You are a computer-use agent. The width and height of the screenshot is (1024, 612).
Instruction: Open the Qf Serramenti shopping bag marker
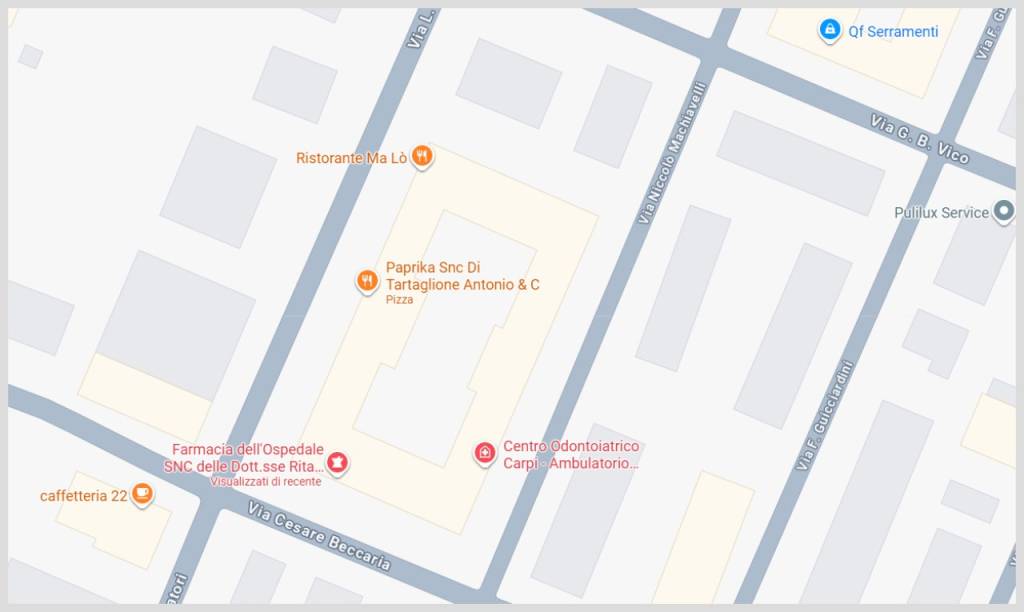pos(829,30)
